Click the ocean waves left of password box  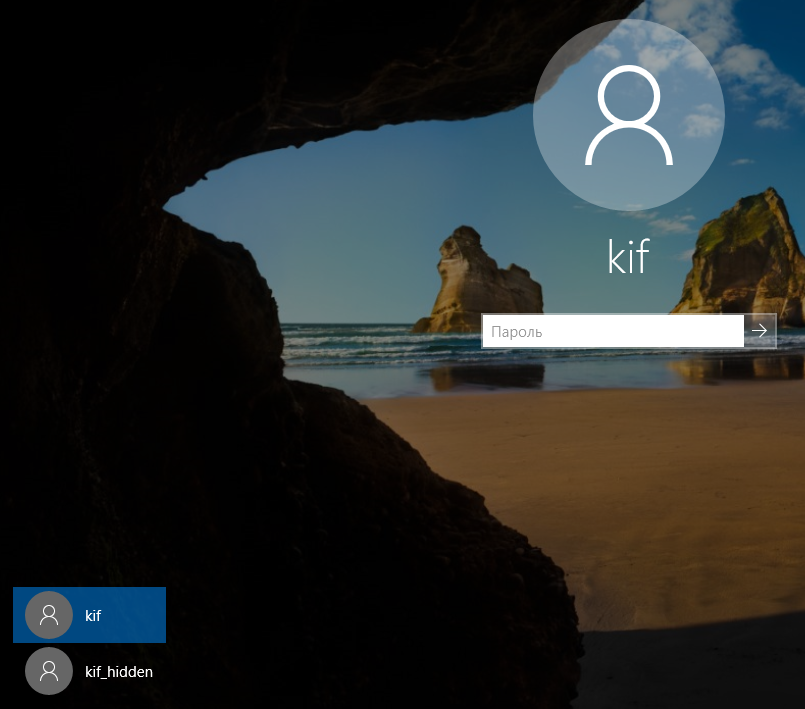tap(380, 345)
